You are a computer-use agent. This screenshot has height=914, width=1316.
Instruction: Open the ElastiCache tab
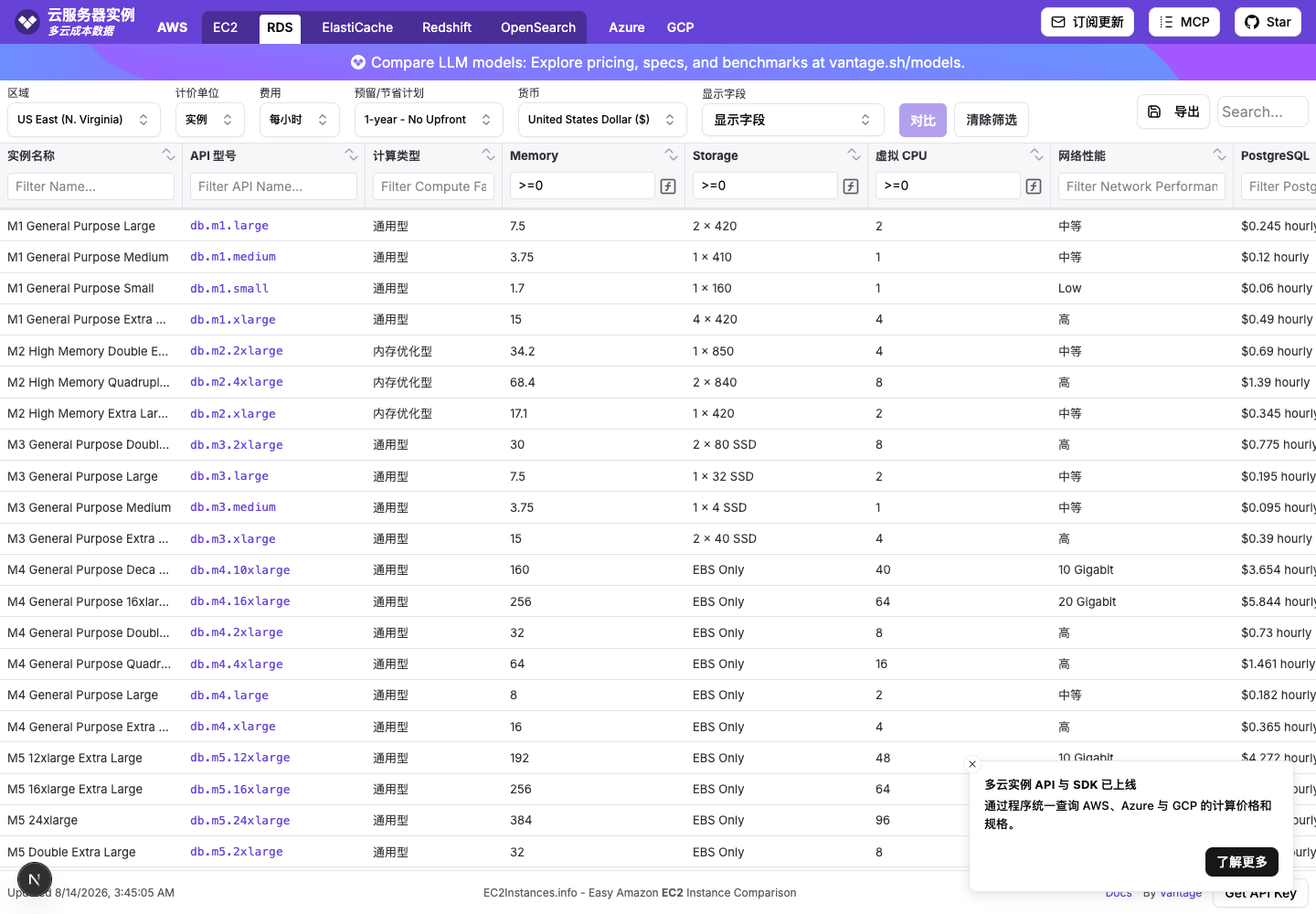click(357, 27)
